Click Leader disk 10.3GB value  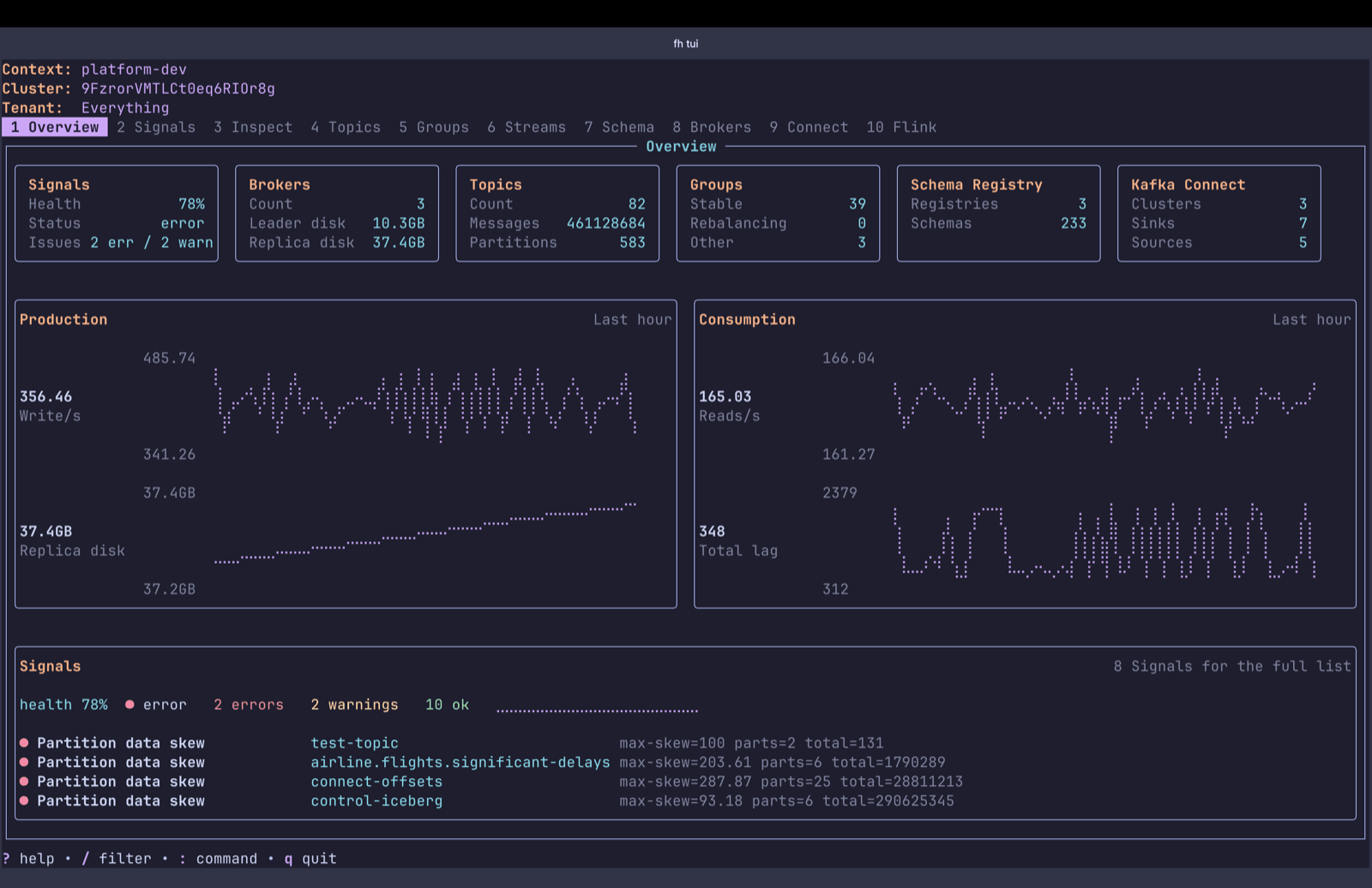(399, 223)
